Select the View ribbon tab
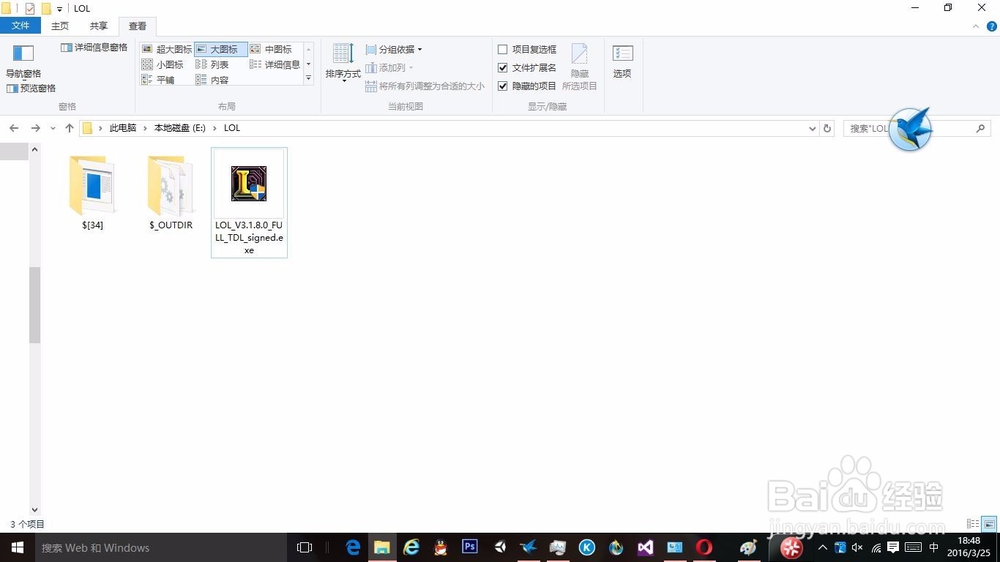This screenshot has width=1000, height=562. [x=137, y=26]
